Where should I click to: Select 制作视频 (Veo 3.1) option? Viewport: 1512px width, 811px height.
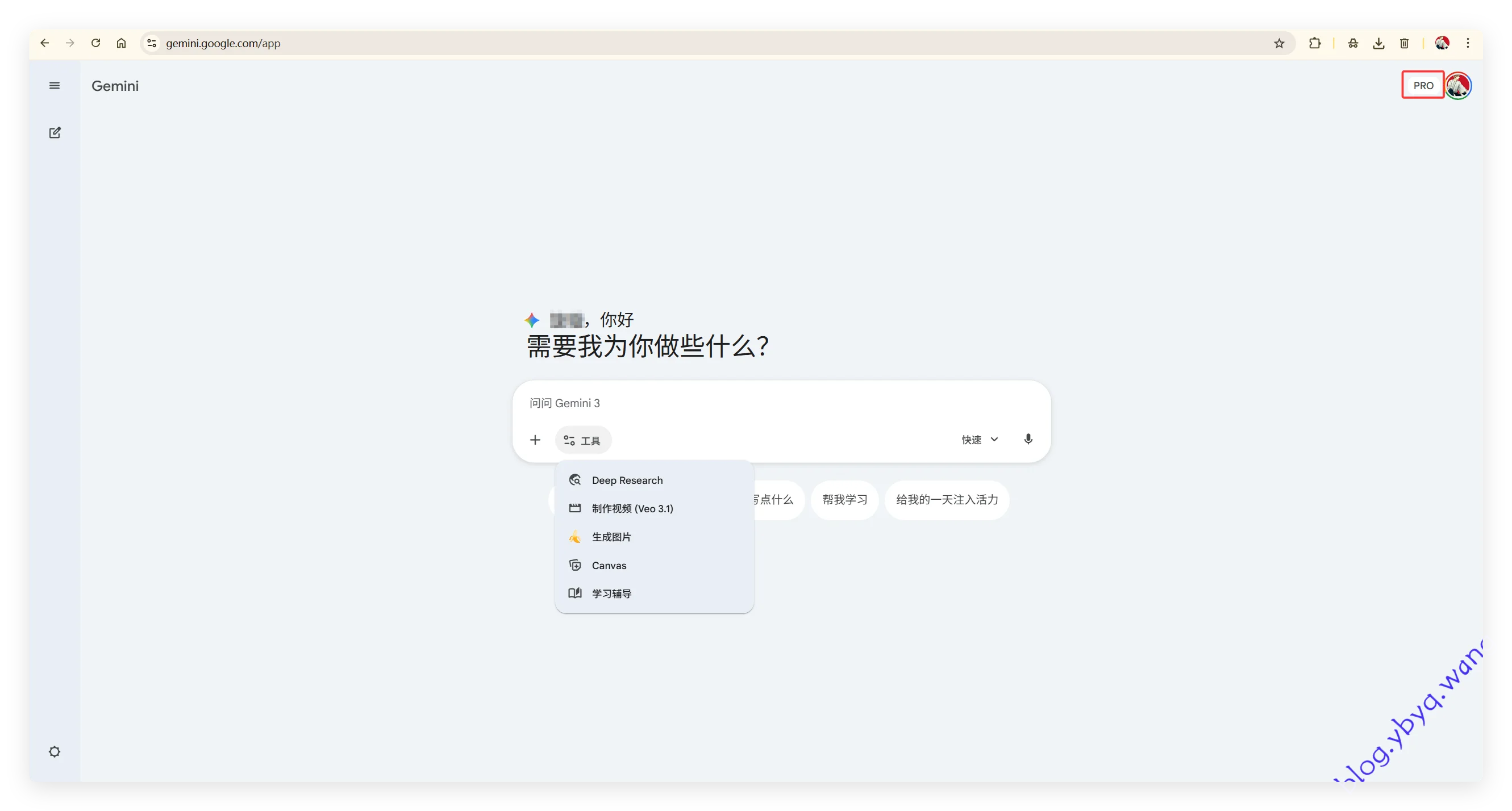(632, 508)
